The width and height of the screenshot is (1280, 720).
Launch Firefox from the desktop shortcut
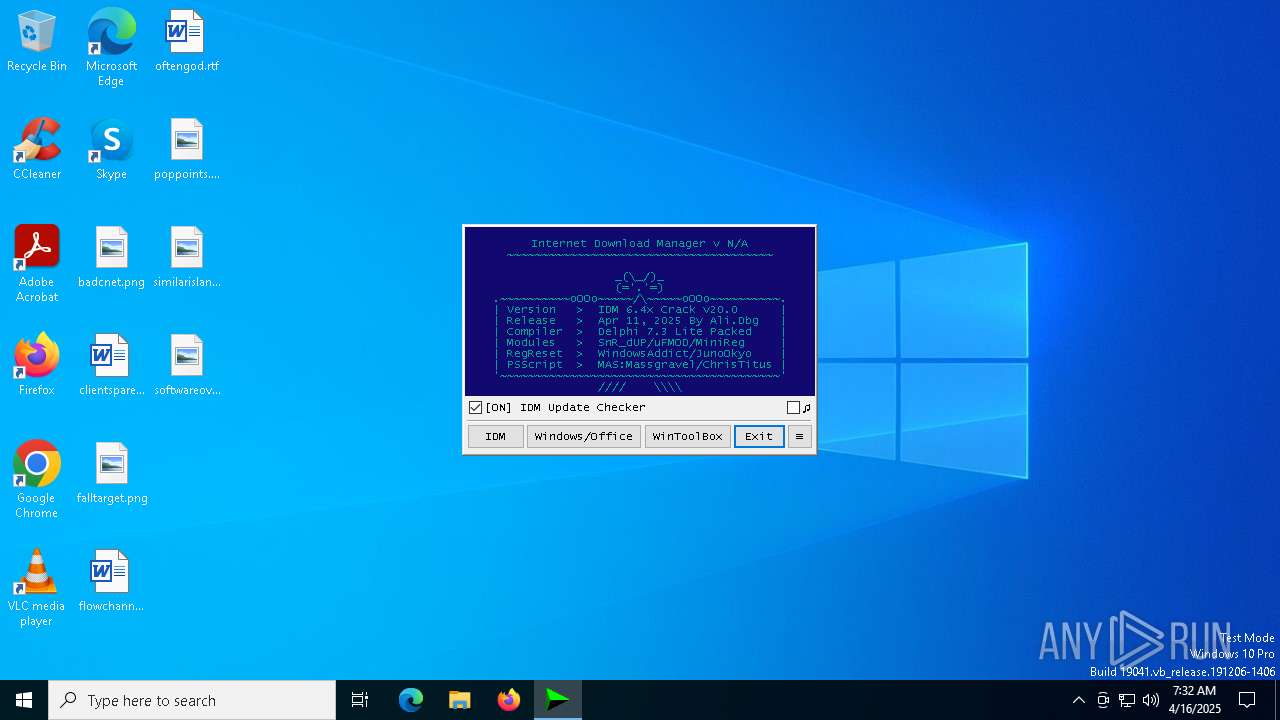pos(37,366)
